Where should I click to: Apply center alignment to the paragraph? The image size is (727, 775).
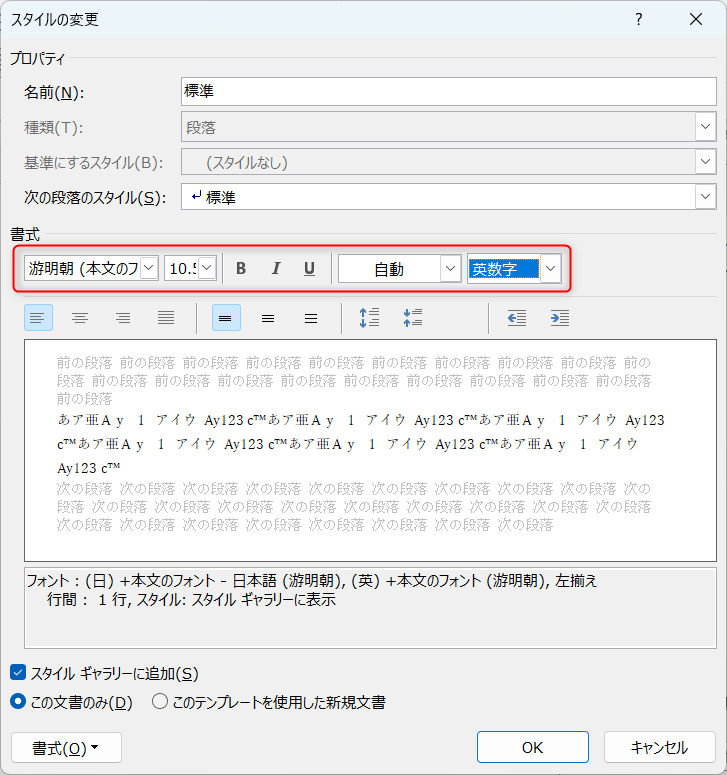click(80, 318)
